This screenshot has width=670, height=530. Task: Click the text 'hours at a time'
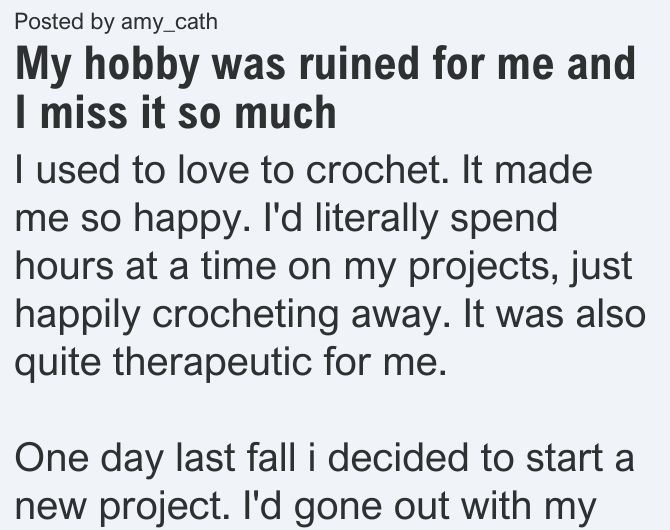tap(146, 266)
